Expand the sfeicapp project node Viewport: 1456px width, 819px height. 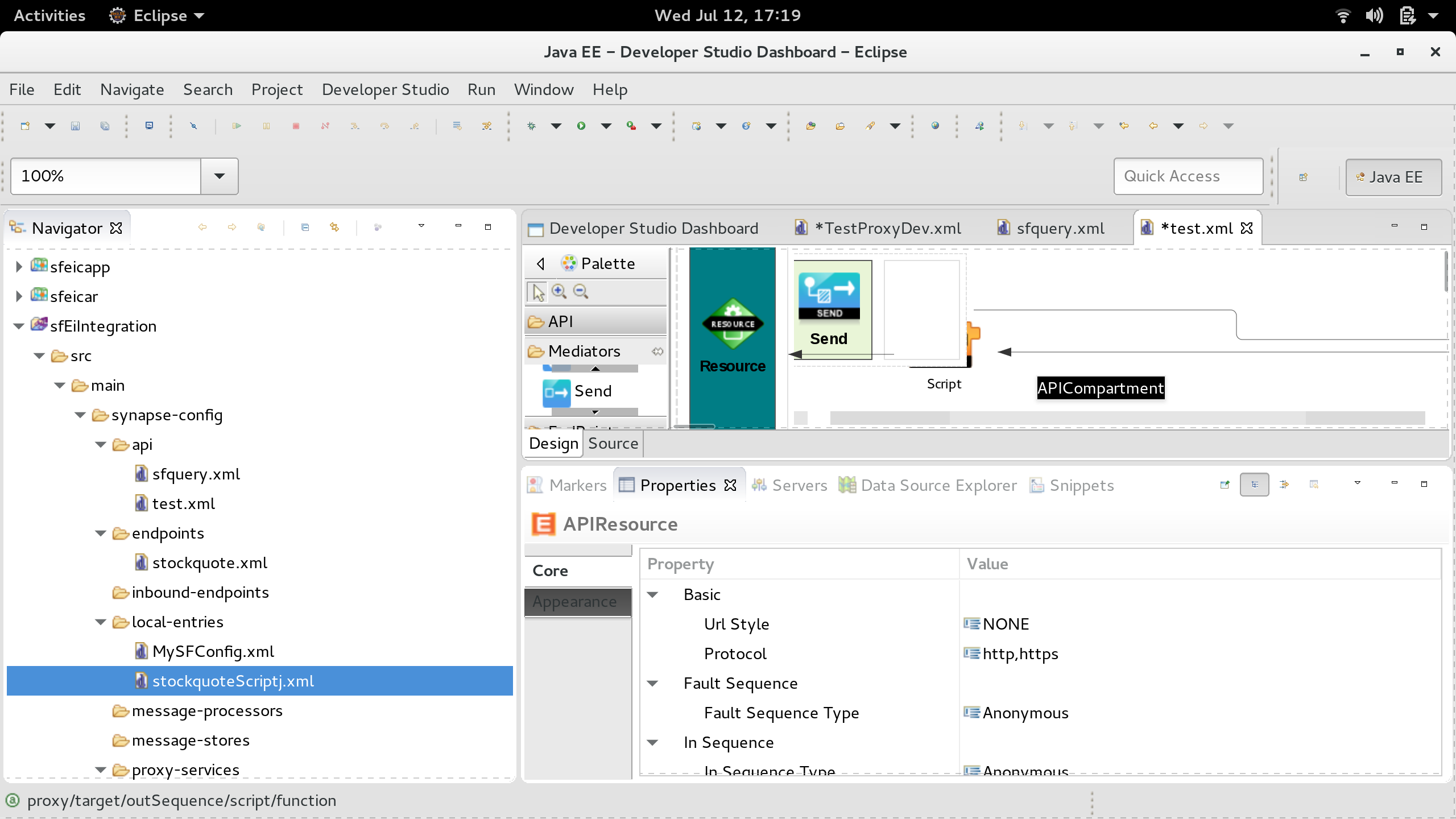pos(19,266)
